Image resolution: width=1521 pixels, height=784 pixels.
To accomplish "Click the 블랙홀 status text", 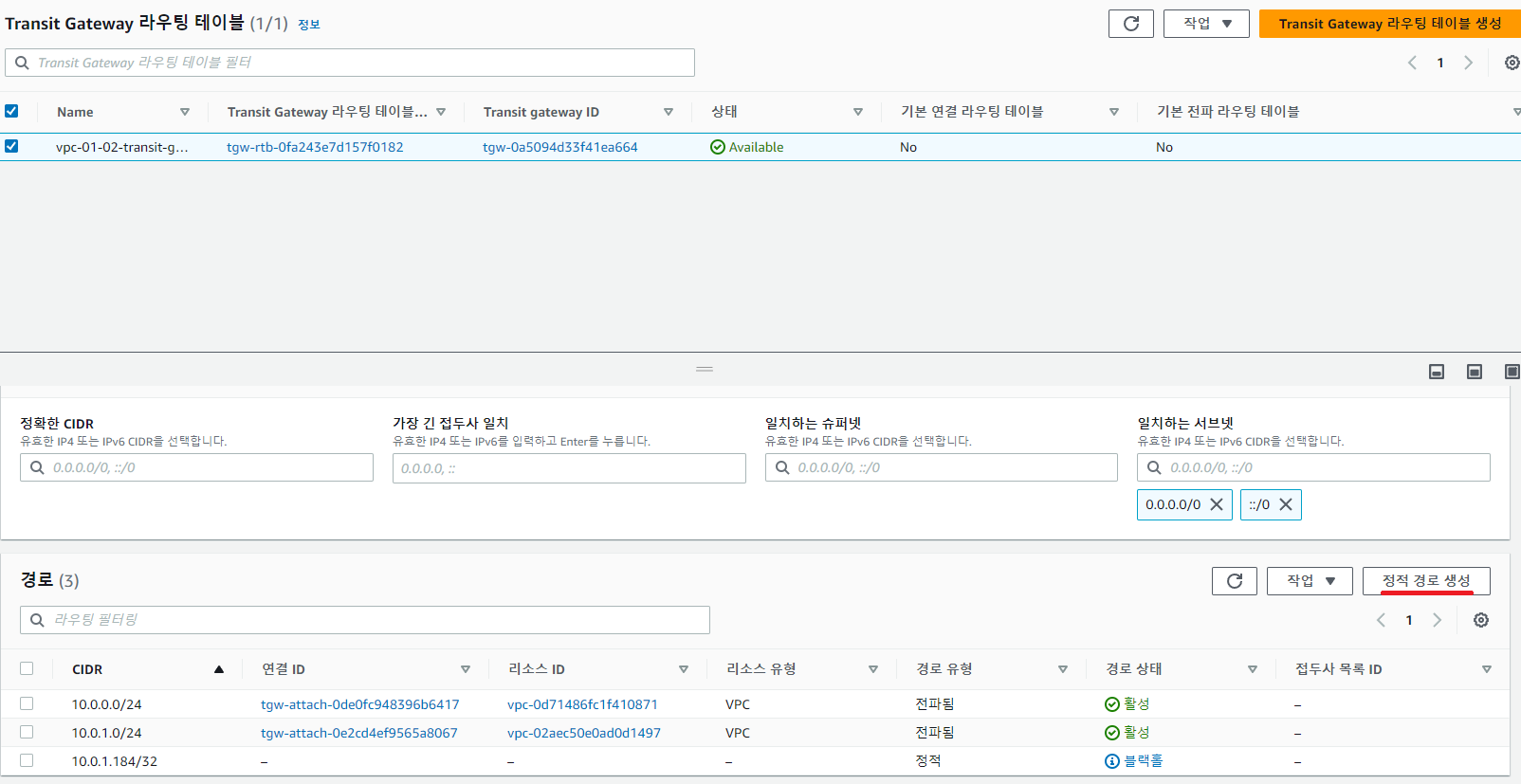I will coord(1144,761).
